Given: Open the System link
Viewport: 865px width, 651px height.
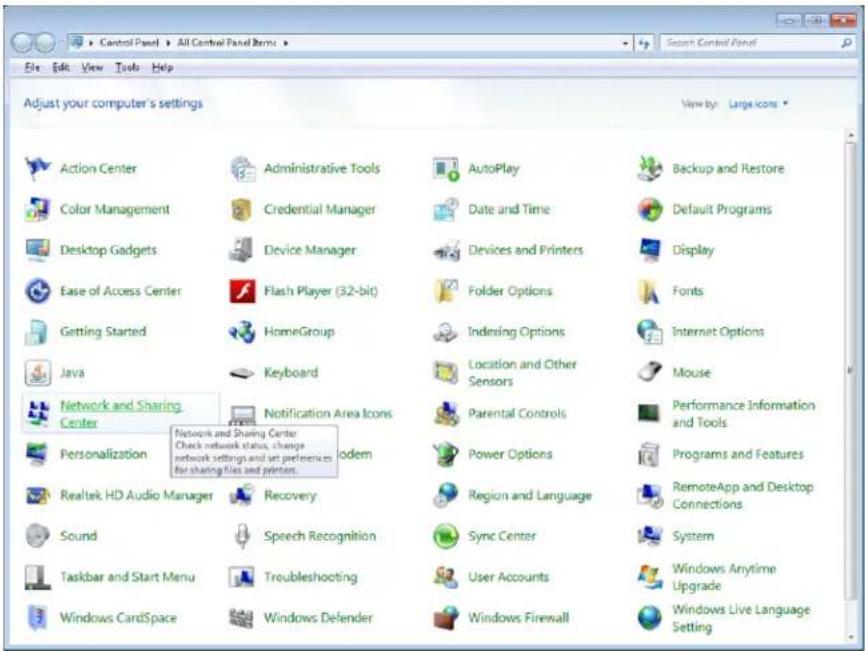Looking at the screenshot, I should 693,536.
